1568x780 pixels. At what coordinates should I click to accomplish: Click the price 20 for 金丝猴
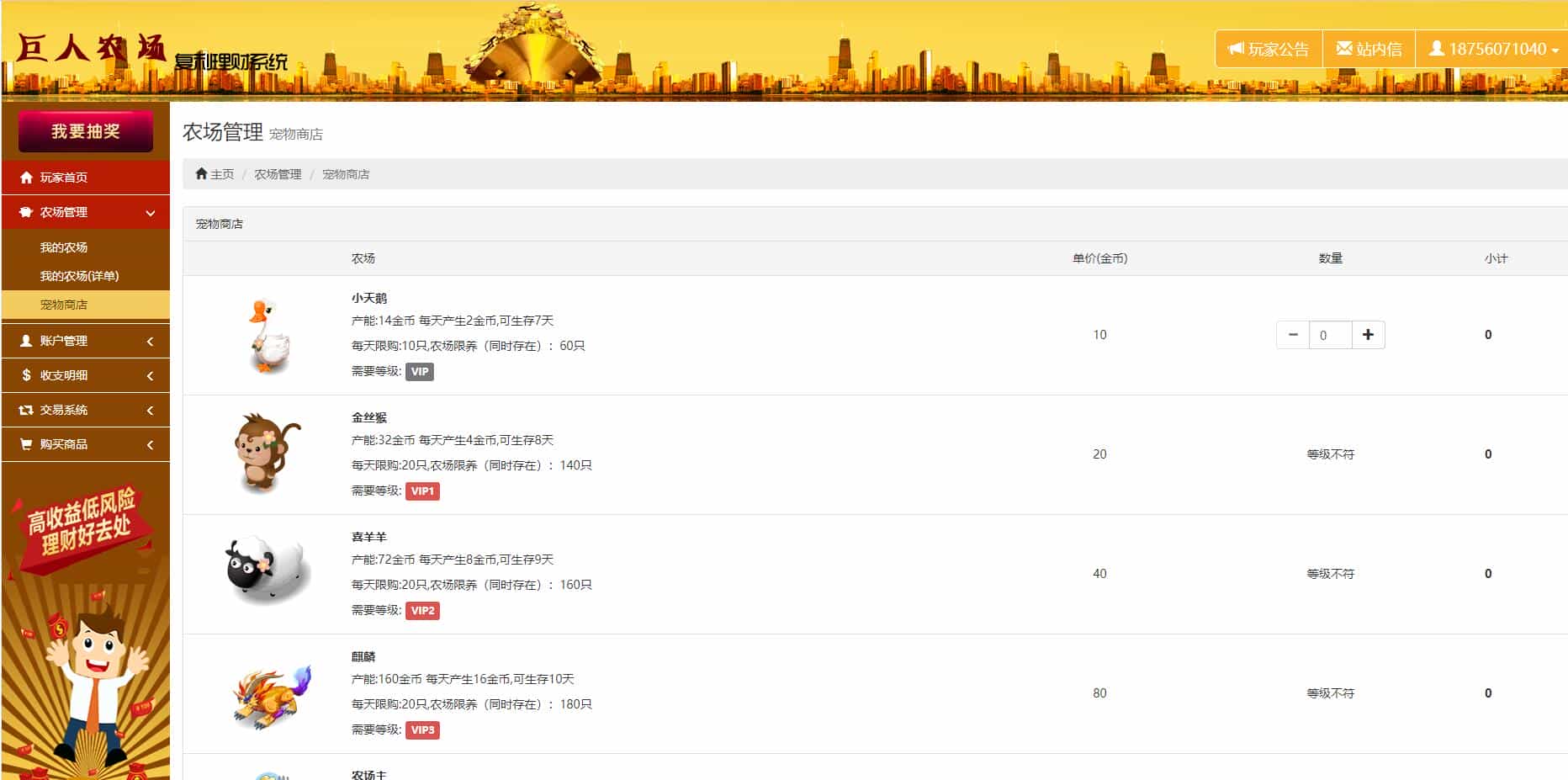point(1099,454)
